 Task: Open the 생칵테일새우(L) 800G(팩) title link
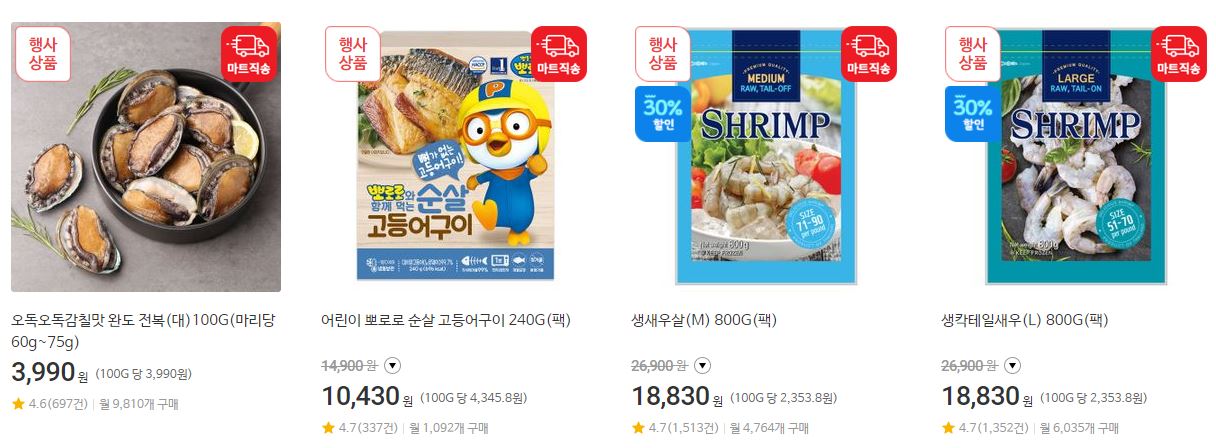1025,321
